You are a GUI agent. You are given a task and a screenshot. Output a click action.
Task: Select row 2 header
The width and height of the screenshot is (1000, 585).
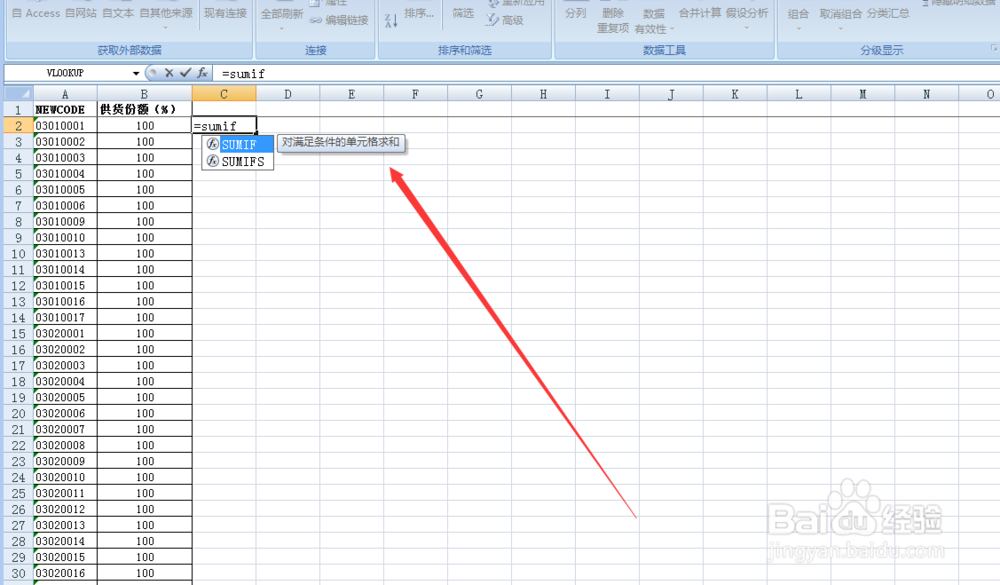pos(18,126)
